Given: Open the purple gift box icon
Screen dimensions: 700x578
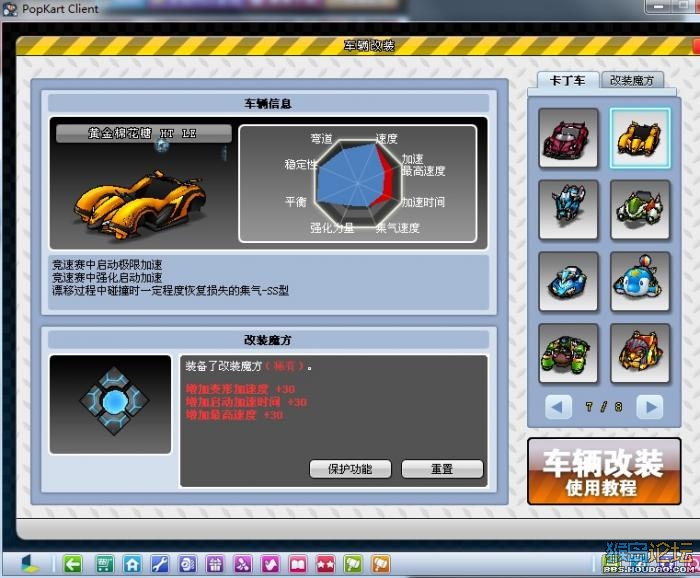Looking at the screenshot, I should coord(215,565).
